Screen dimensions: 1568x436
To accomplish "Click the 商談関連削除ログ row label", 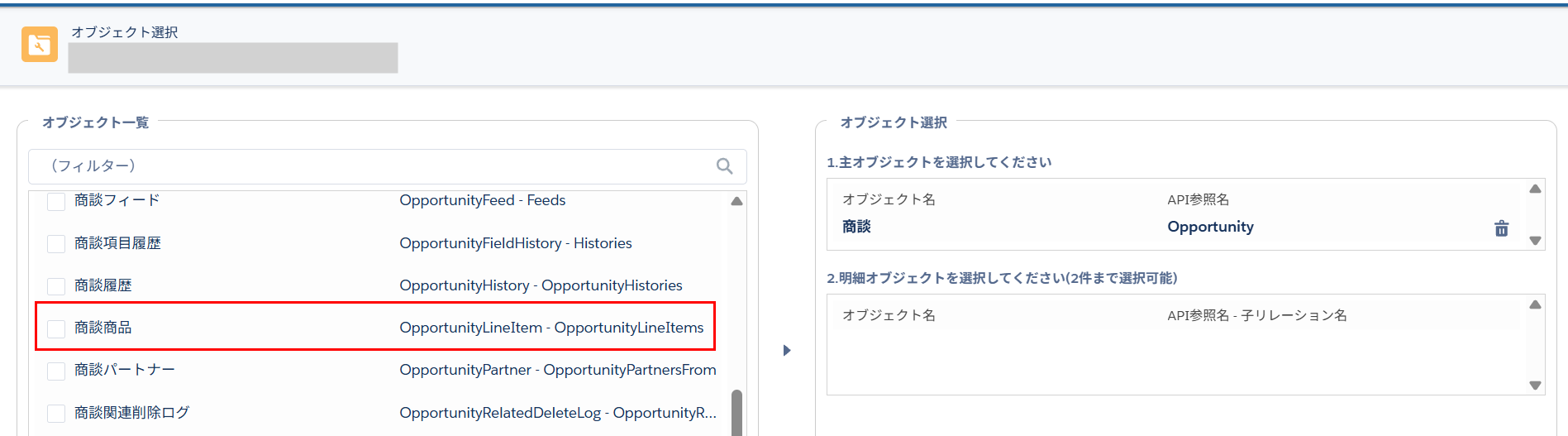I will pos(132,413).
